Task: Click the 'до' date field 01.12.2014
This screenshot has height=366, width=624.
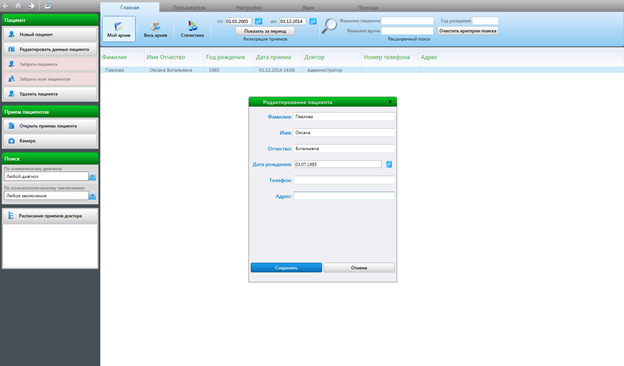Action: [x=292, y=21]
